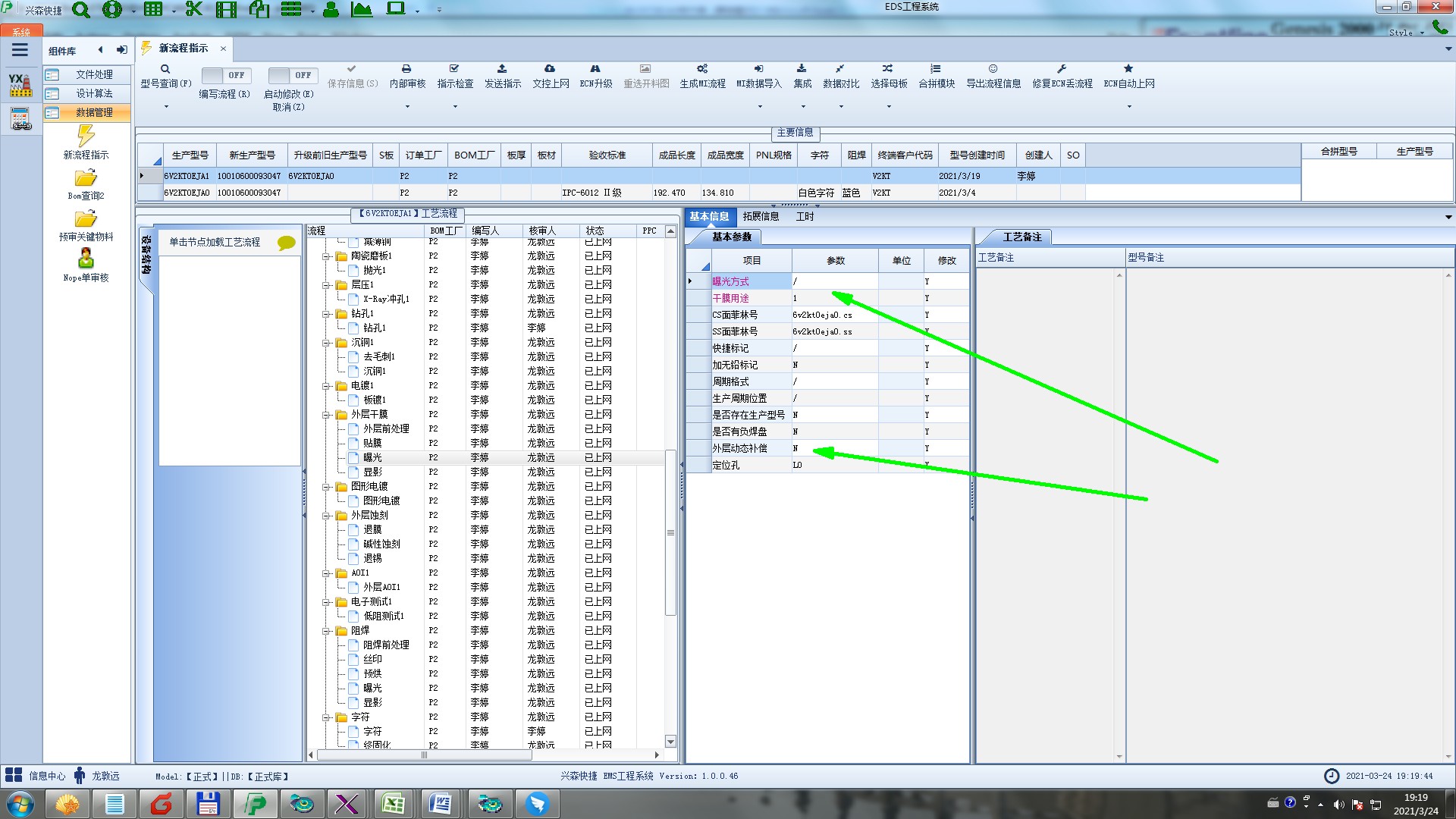This screenshot has height=819, width=1456.
Task: Switch to the 拓展信息 tab
Action: pos(761,217)
